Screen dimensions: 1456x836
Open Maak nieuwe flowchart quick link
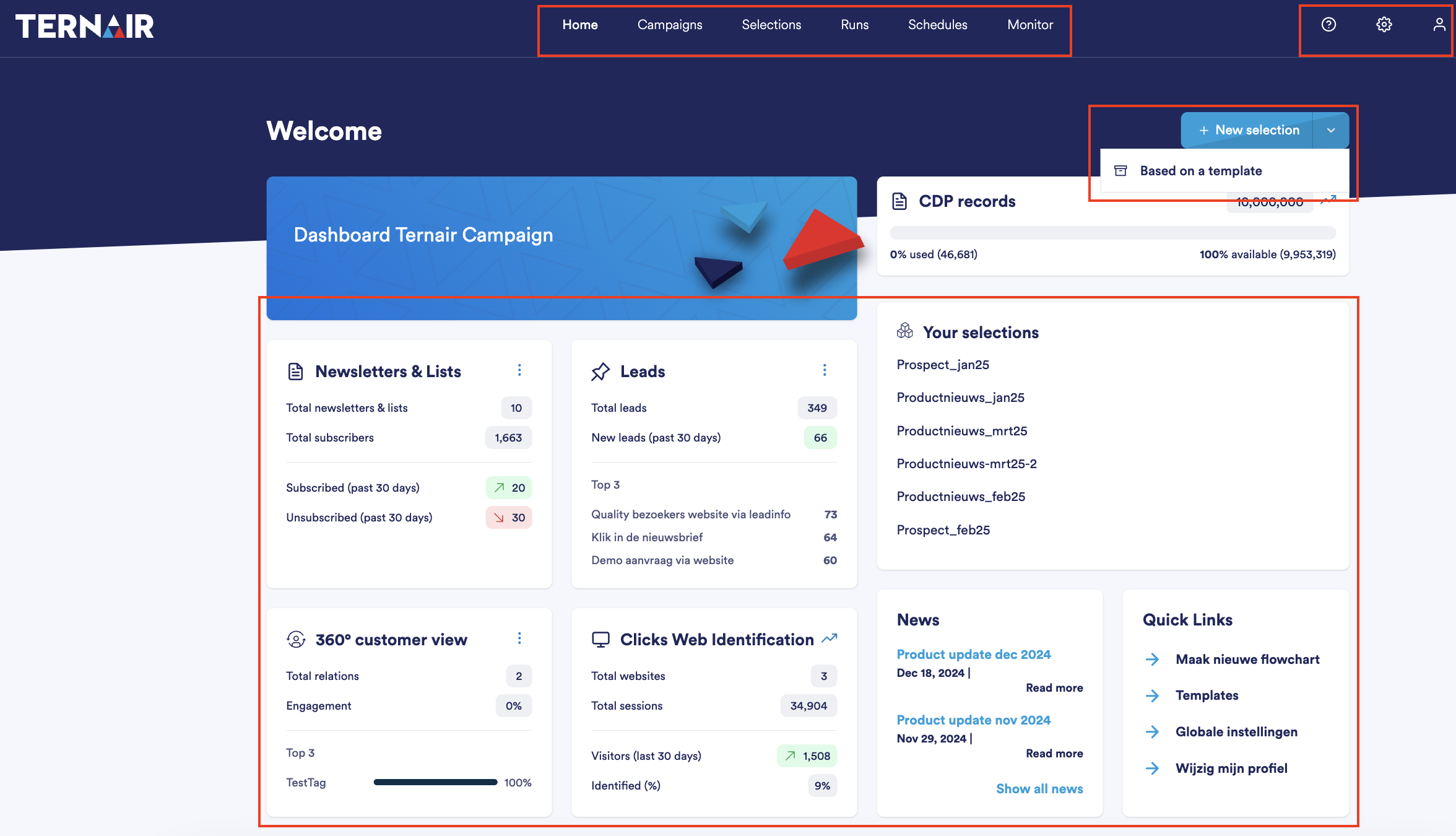click(x=1247, y=660)
